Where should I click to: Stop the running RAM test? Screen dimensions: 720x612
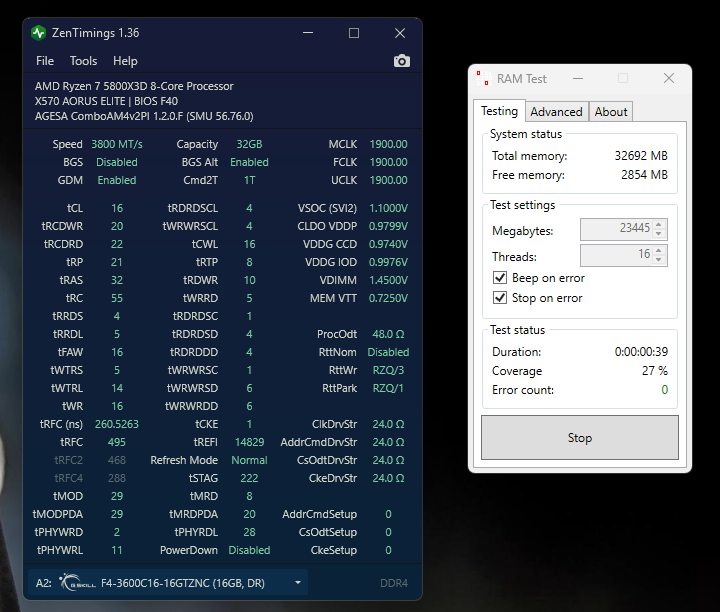click(x=579, y=438)
